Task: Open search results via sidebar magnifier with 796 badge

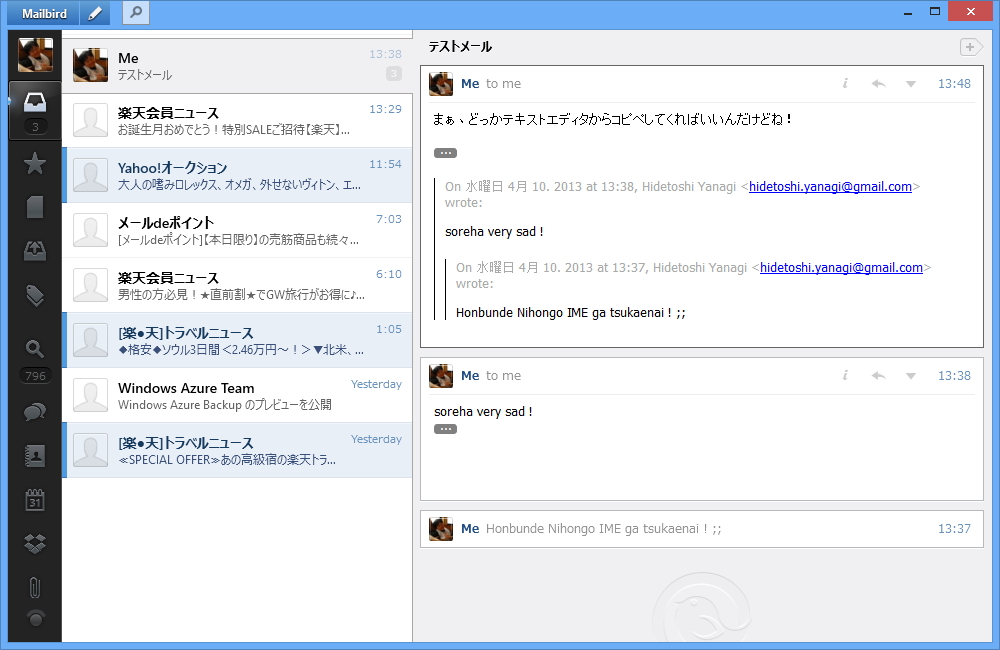Action: 34,349
